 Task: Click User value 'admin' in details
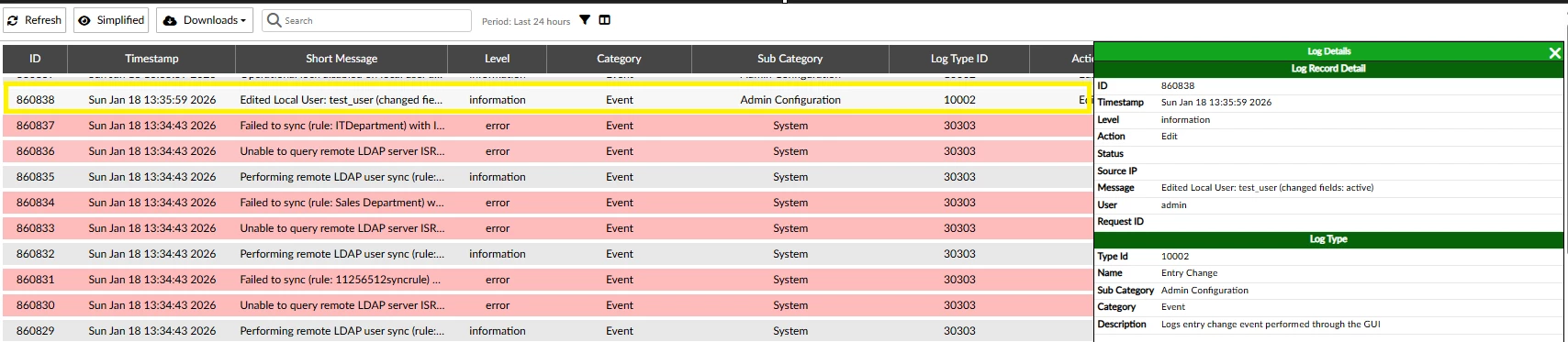[x=1173, y=205]
